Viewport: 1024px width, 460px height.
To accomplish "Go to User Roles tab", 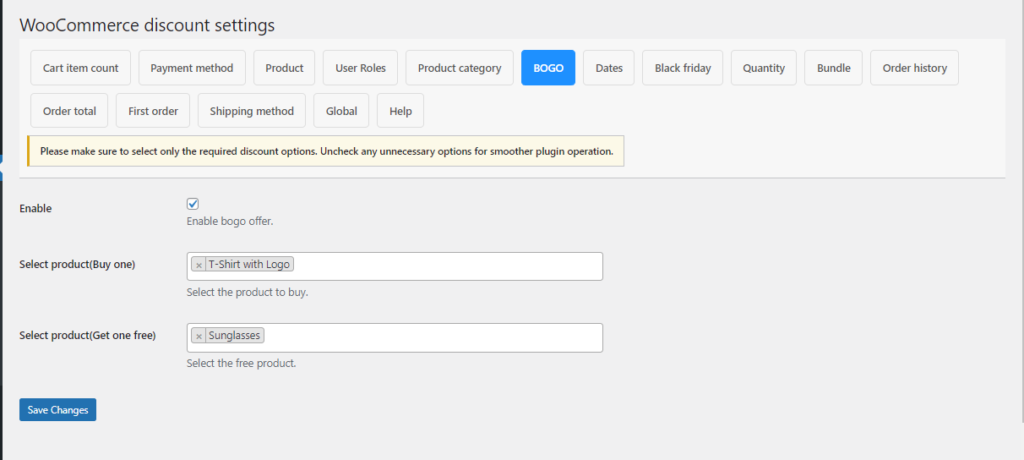I will pyautogui.click(x=360, y=68).
